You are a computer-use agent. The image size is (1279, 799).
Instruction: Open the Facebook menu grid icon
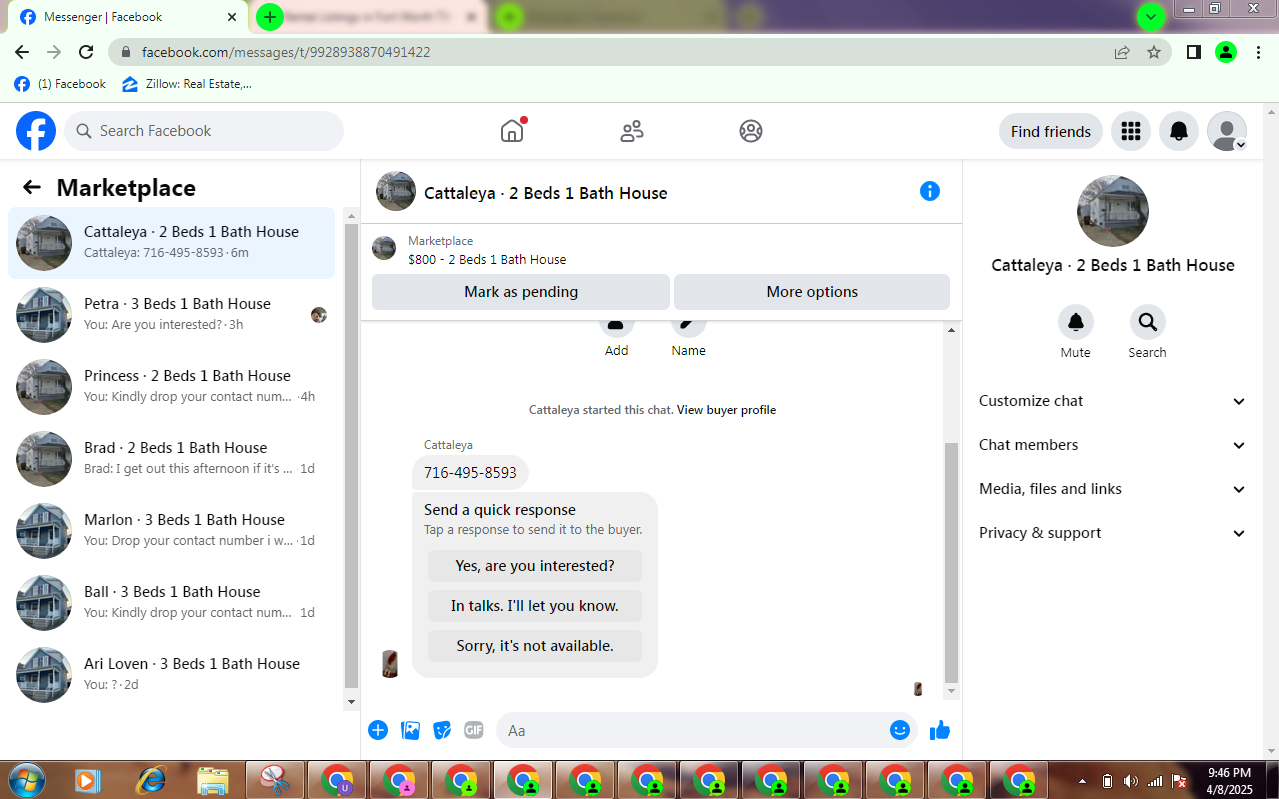pos(1131,131)
